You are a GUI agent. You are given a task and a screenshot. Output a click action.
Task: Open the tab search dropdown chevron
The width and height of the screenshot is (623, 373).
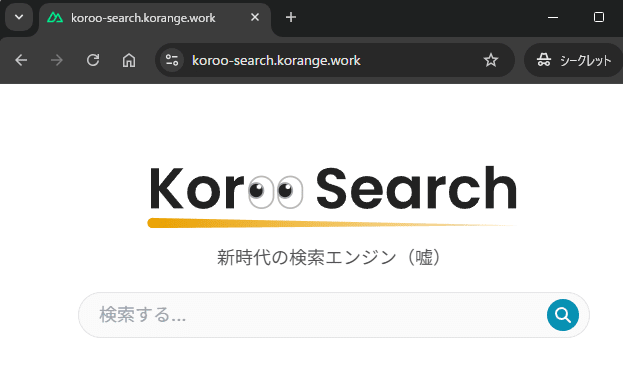19,17
